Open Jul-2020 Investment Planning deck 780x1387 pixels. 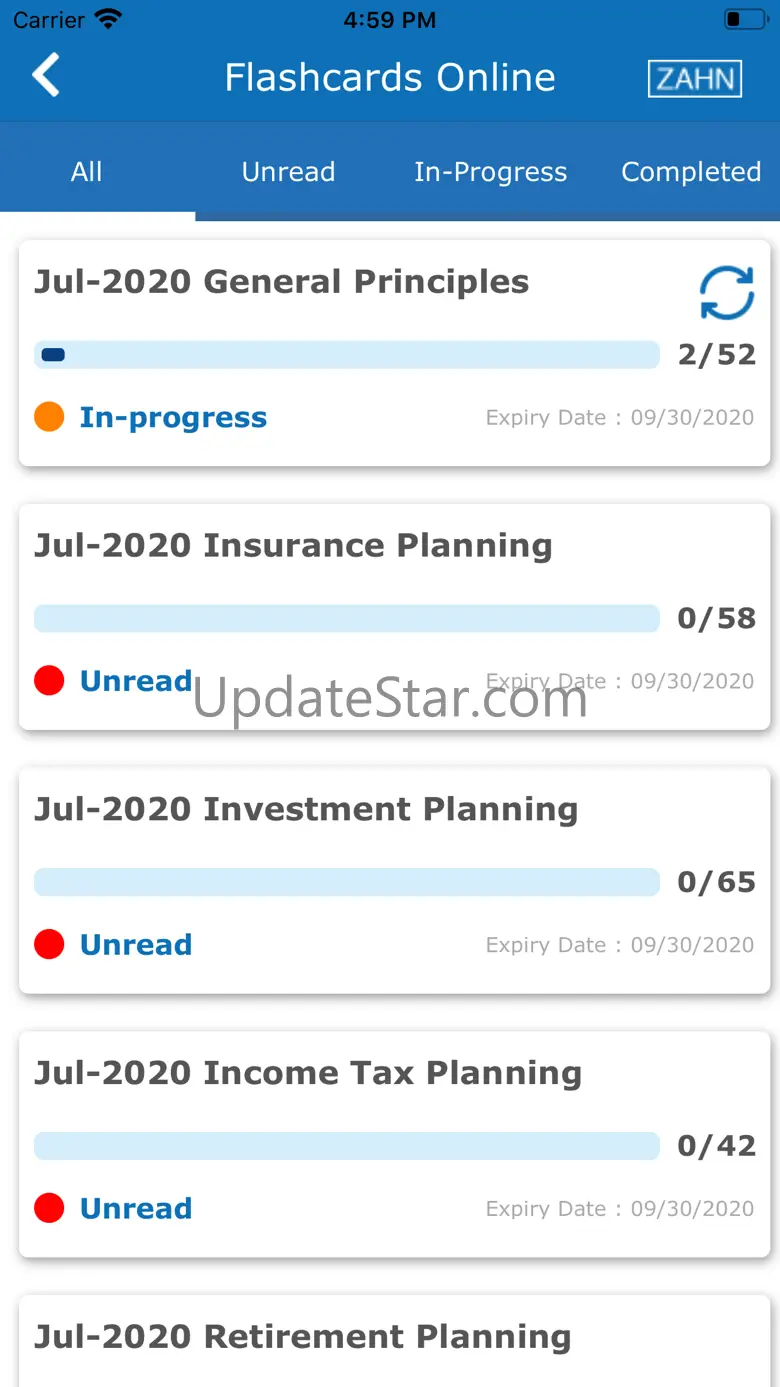click(x=394, y=880)
